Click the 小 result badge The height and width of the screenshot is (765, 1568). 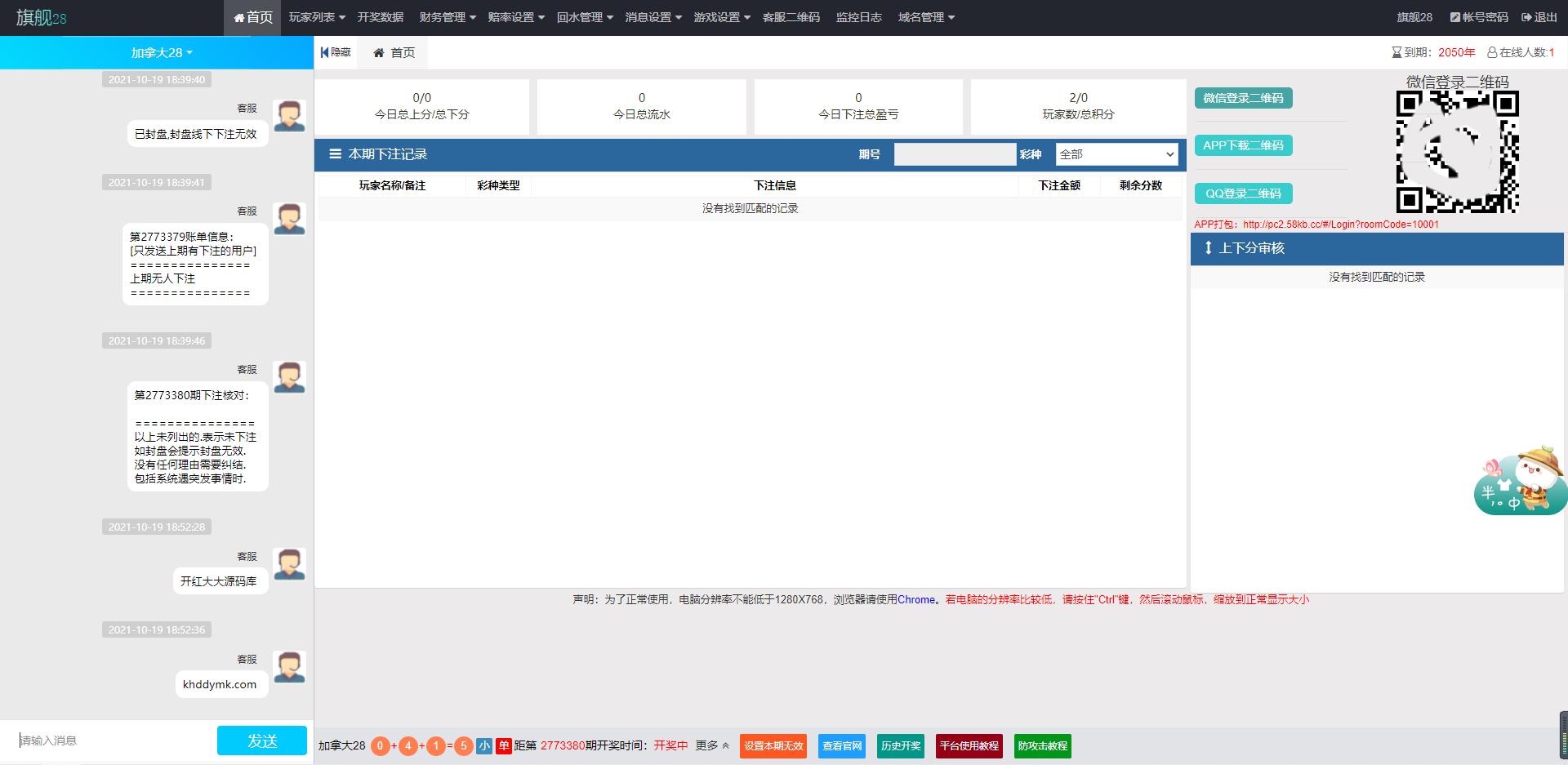click(x=484, y=745)
